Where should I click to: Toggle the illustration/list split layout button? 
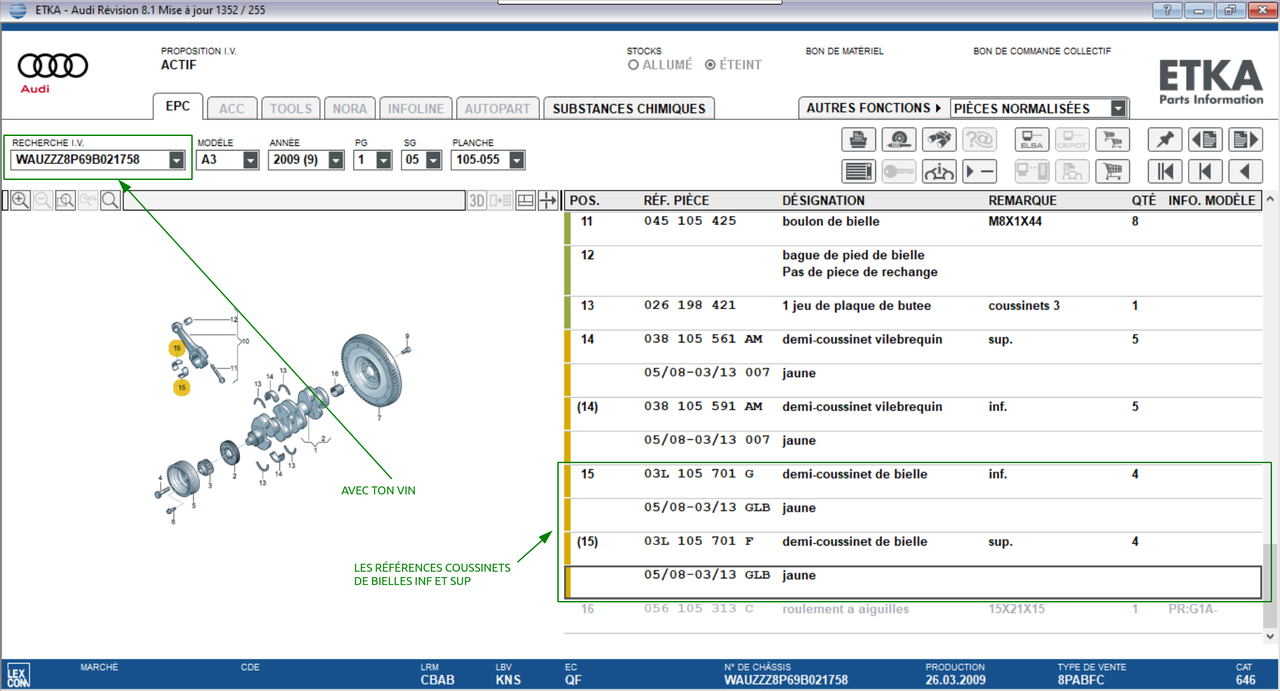click(x=526, y=201)
